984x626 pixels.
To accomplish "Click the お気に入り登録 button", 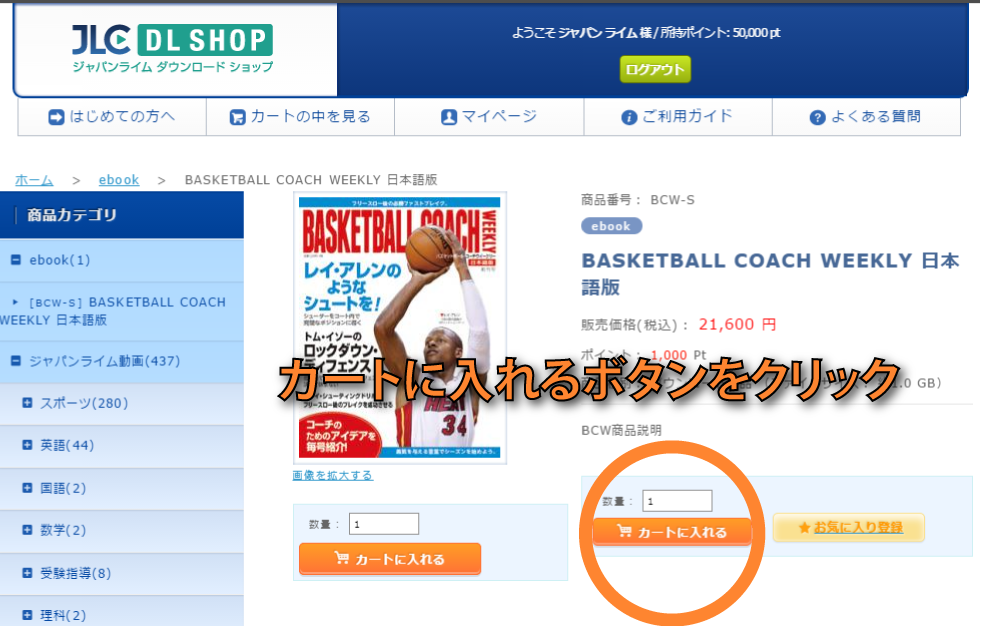I will (x=848, y=528).
